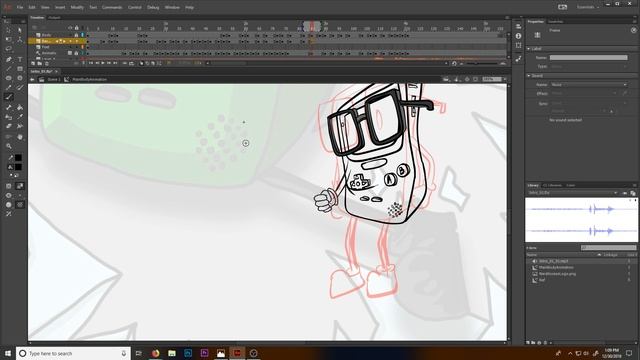Open the Commands menu

[112, 7]
